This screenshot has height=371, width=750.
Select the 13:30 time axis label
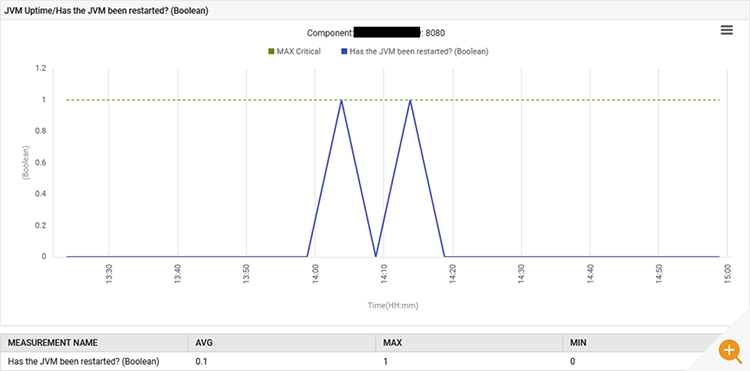[x=109, y=274]
